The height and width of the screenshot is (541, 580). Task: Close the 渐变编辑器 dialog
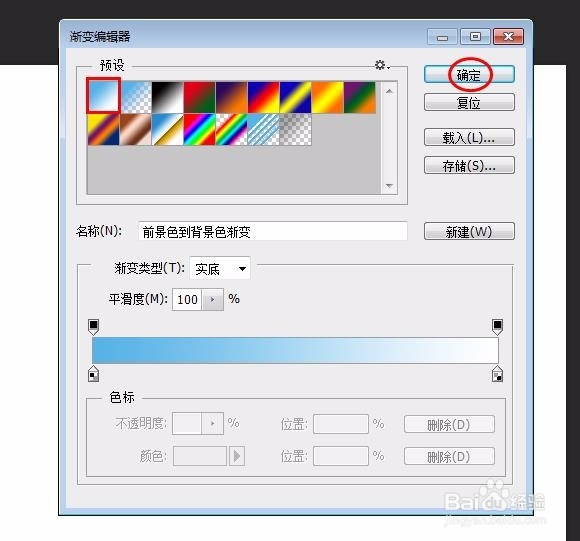509,37
